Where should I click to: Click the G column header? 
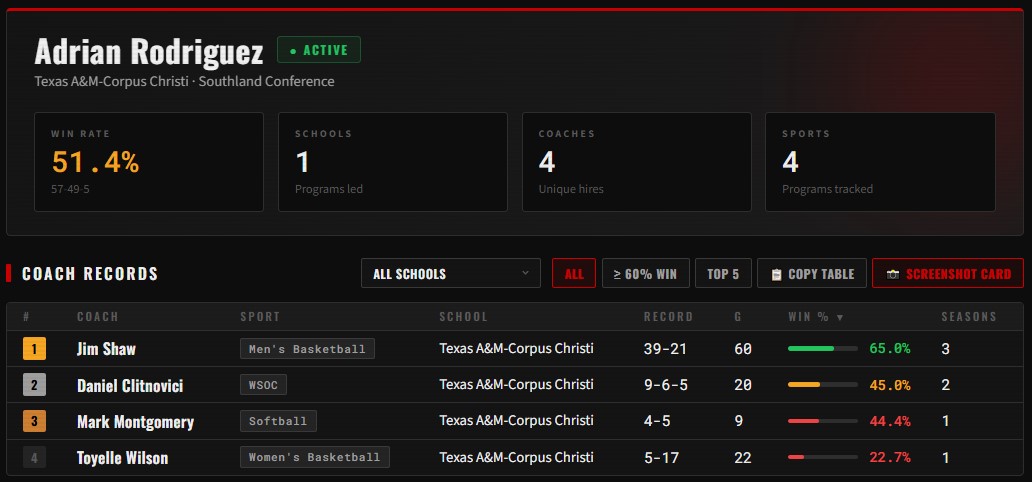click(x=738, y=317)
